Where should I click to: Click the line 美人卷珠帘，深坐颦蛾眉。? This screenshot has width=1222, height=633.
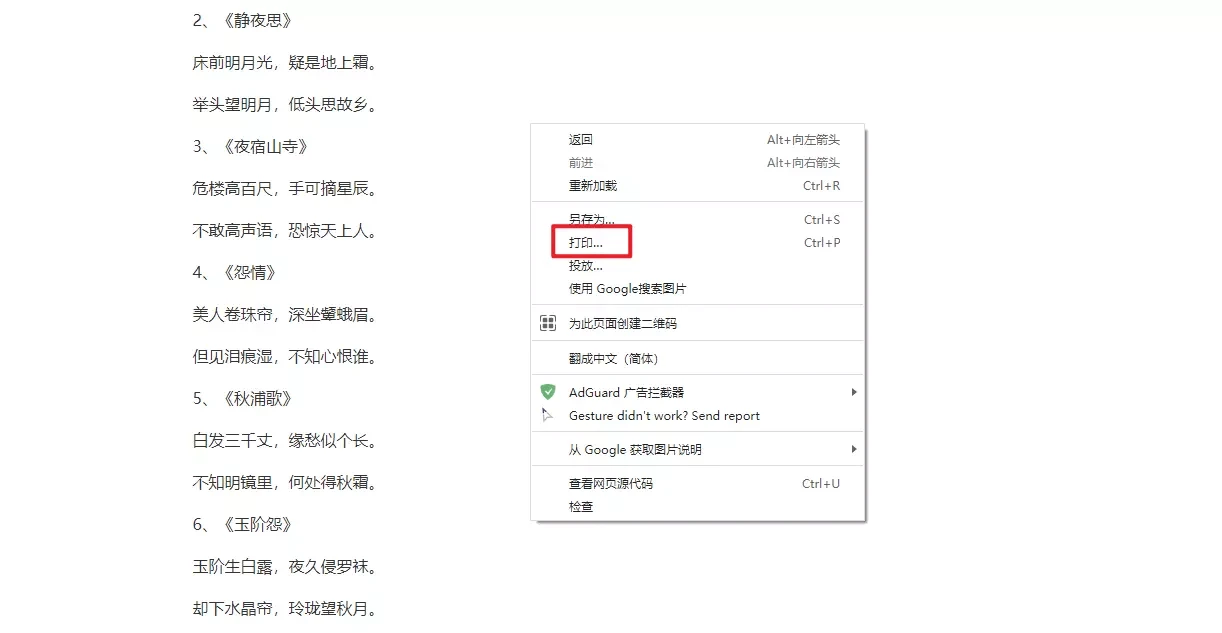click(x=287, y=314)
